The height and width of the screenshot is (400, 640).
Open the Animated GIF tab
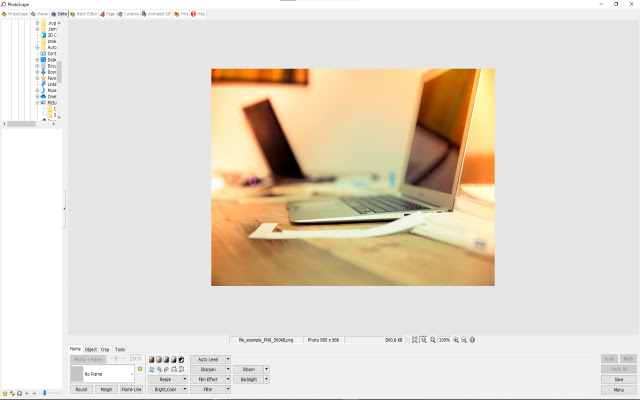click(x=156, y=14)
